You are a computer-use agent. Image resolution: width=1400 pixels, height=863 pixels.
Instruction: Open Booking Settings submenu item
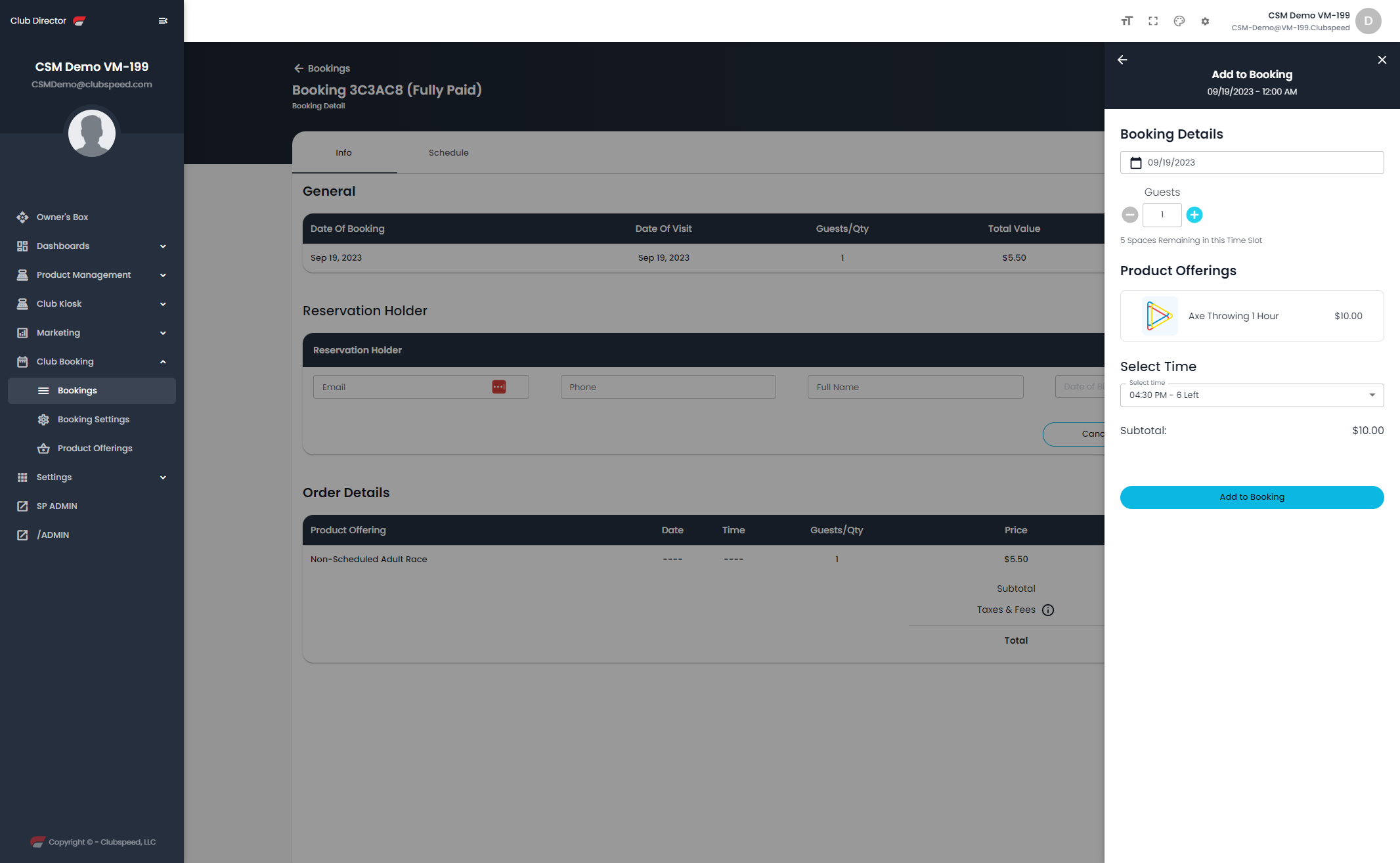pyautogui.click(x=92, y=419)
